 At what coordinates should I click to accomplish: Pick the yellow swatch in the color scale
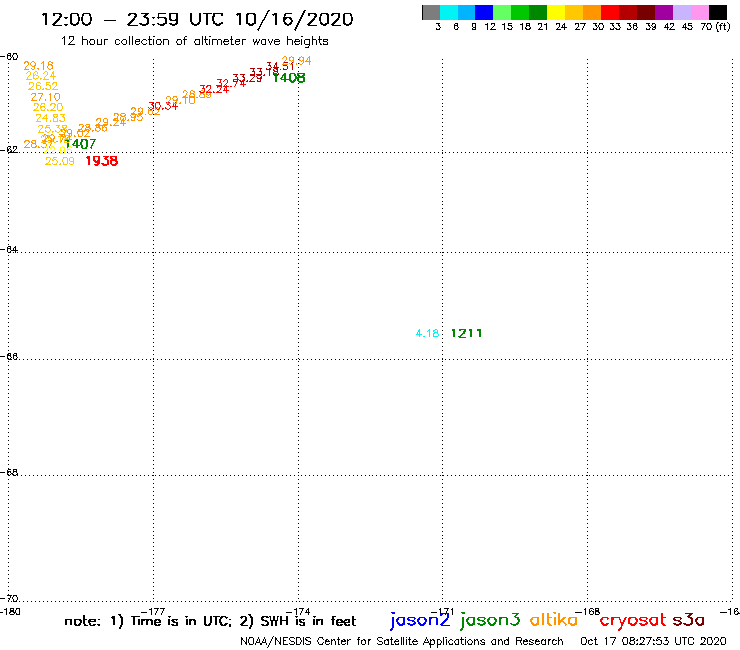(x=556, y=12)
